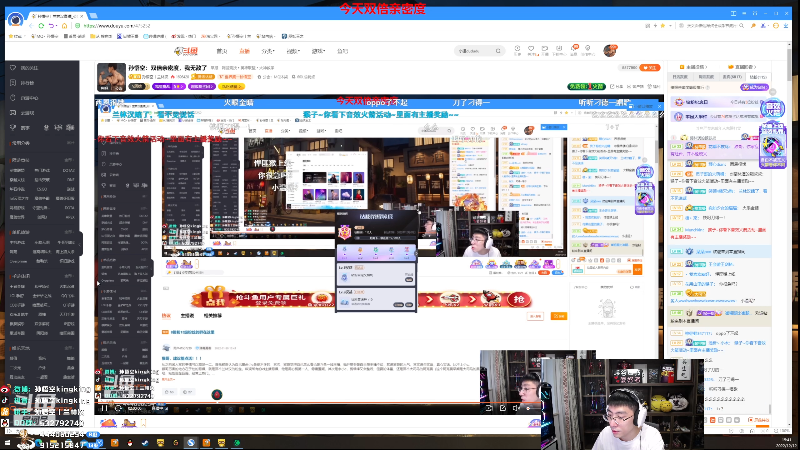Click the streamer's muscular avatar thumbnail

click(x=111, y=77)
